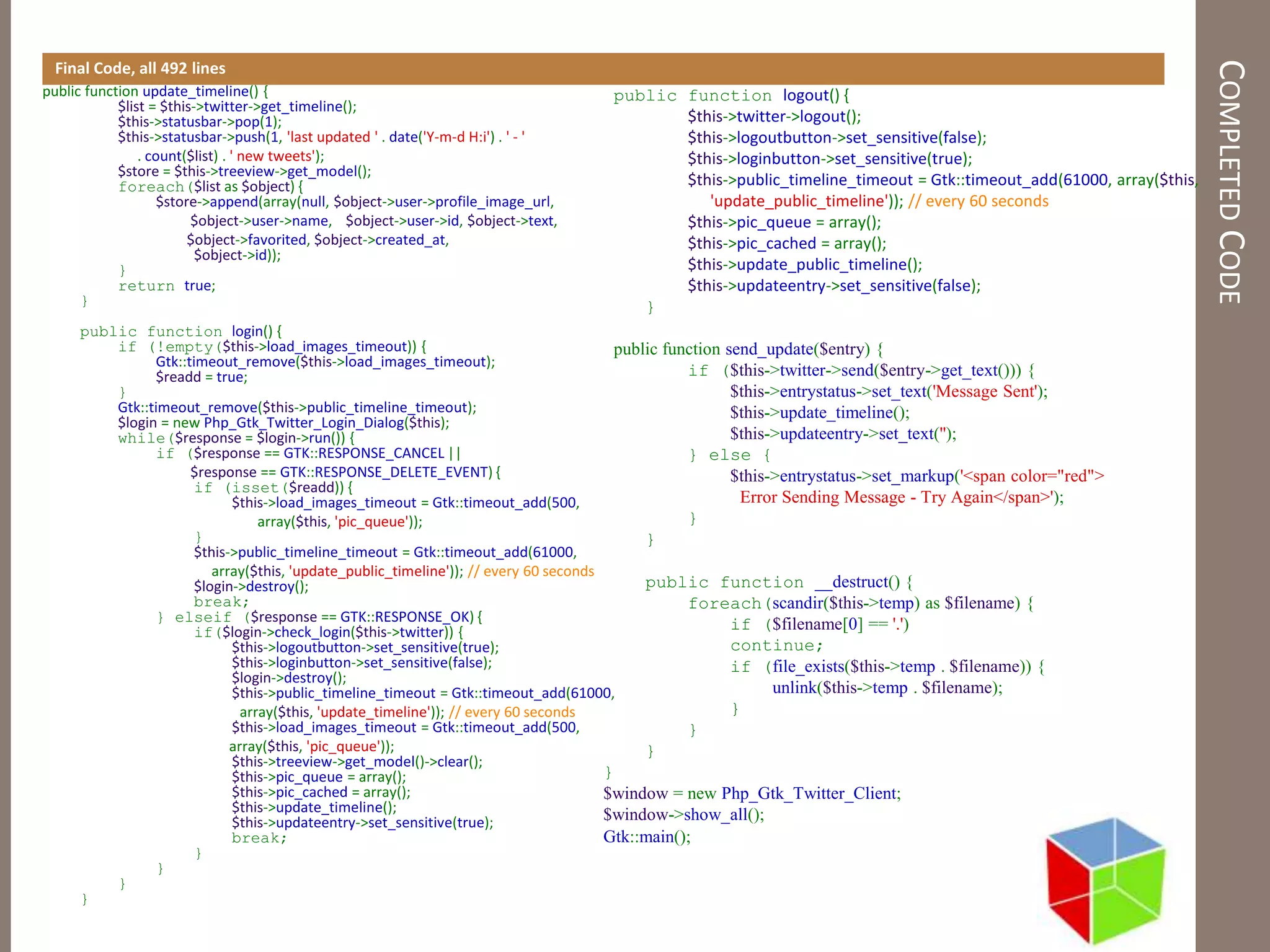
Task: Click '$login = new Php_Gtk_Twitter_Login_Dialog($this);' line
Action: (283, 423)
